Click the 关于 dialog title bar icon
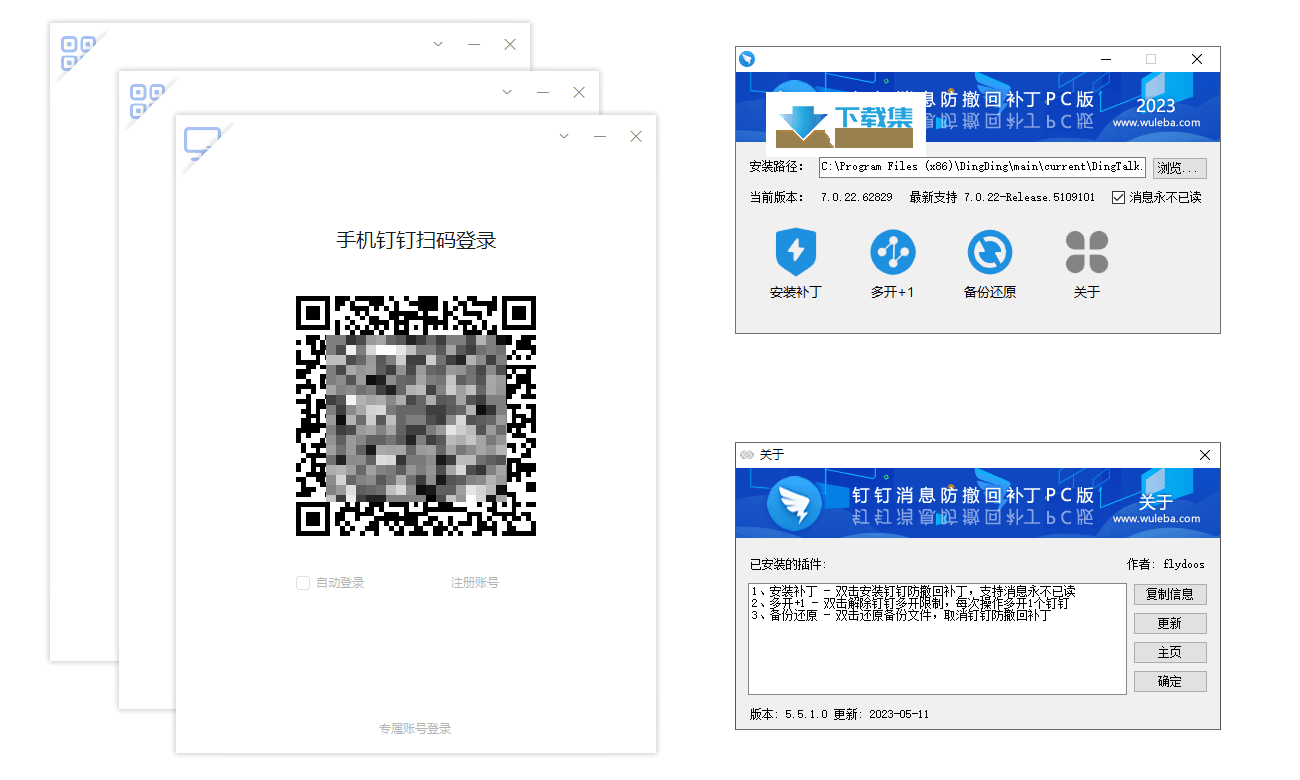This screenshot has height=780, width=1300. pos(747,455)
